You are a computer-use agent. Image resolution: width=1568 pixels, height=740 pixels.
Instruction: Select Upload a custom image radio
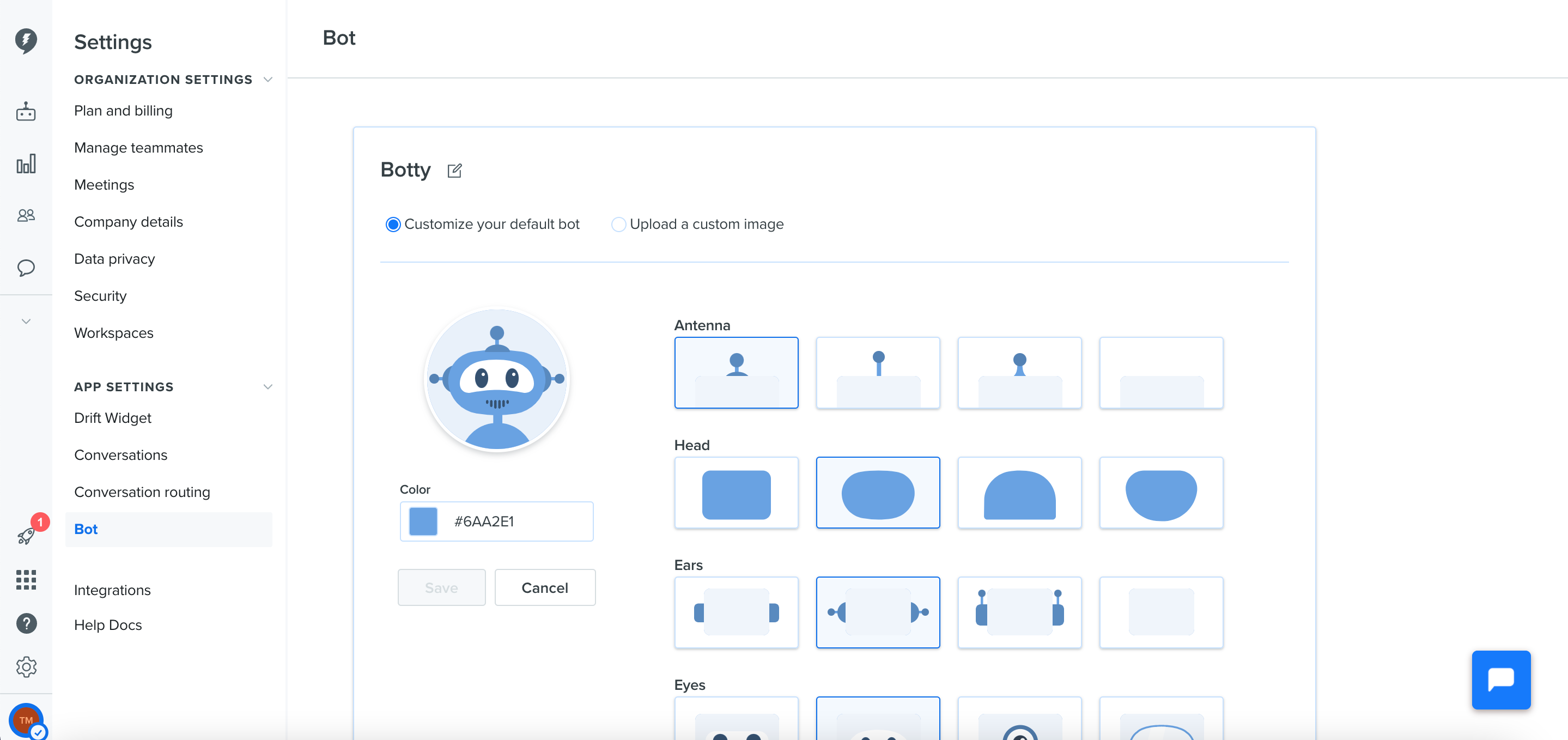[x=618, y=225]
